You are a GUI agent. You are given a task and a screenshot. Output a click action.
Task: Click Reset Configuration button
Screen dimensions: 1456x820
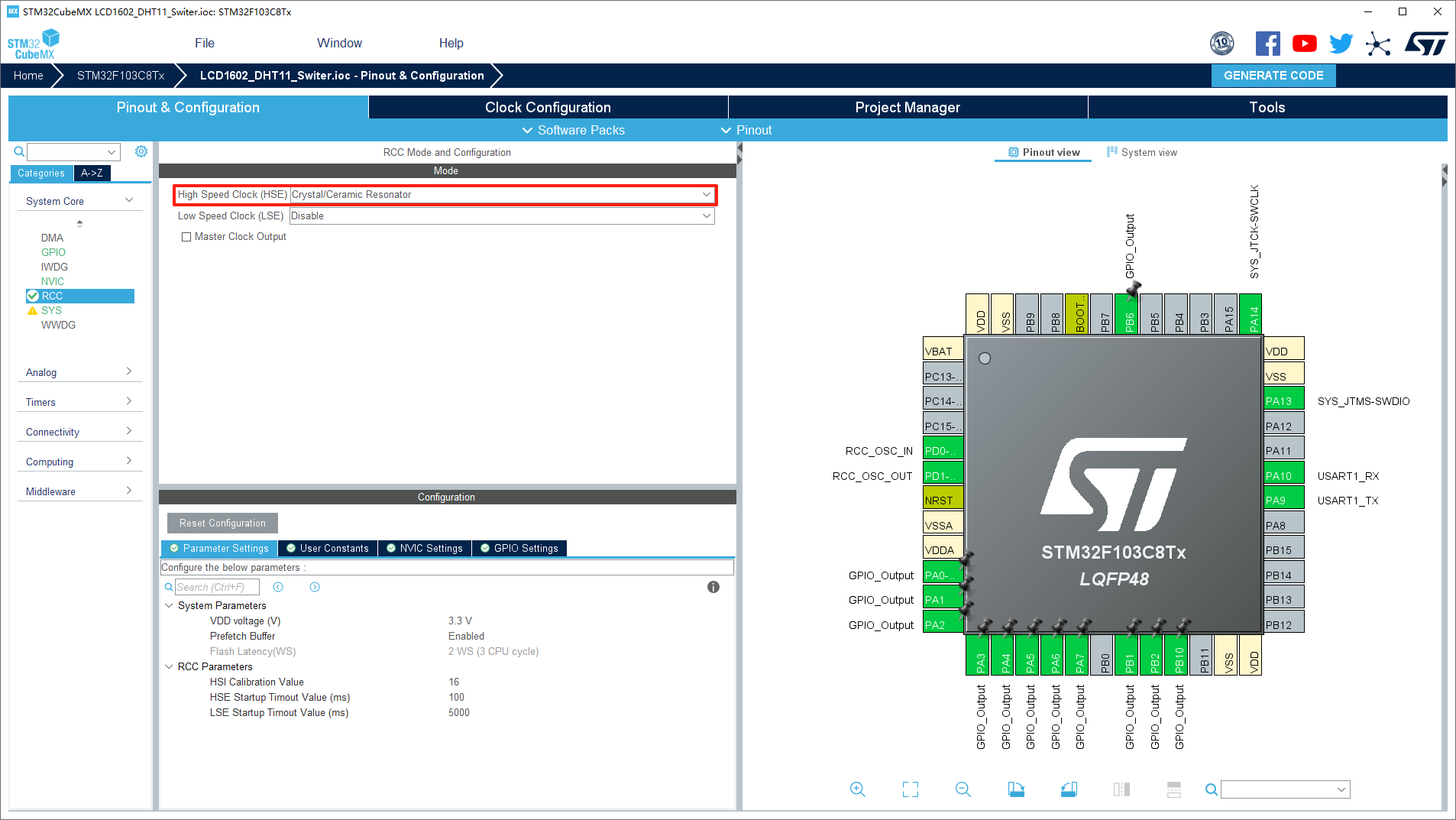click(222, 523)
